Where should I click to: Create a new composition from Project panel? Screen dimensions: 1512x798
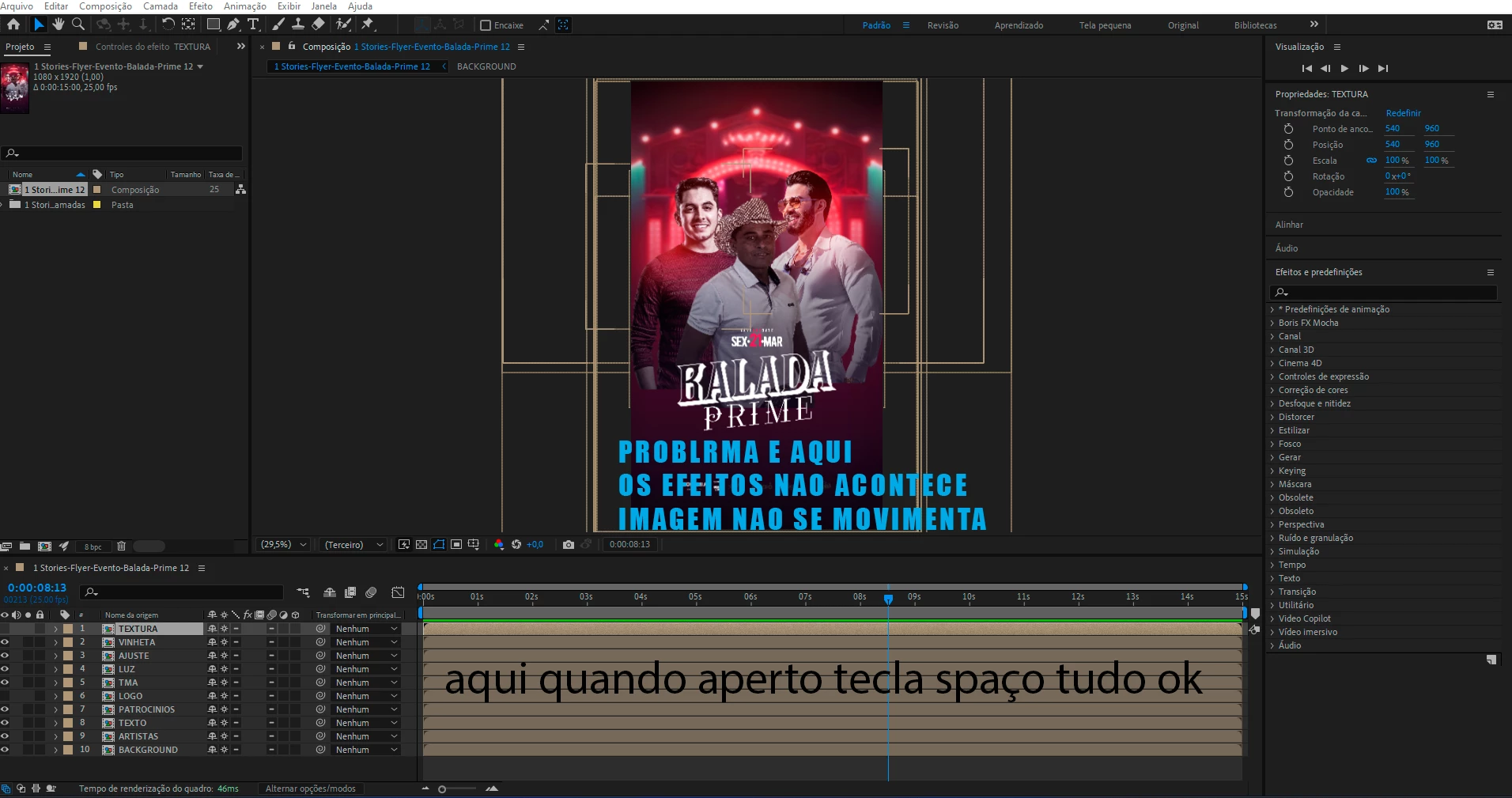coord(44,546)
